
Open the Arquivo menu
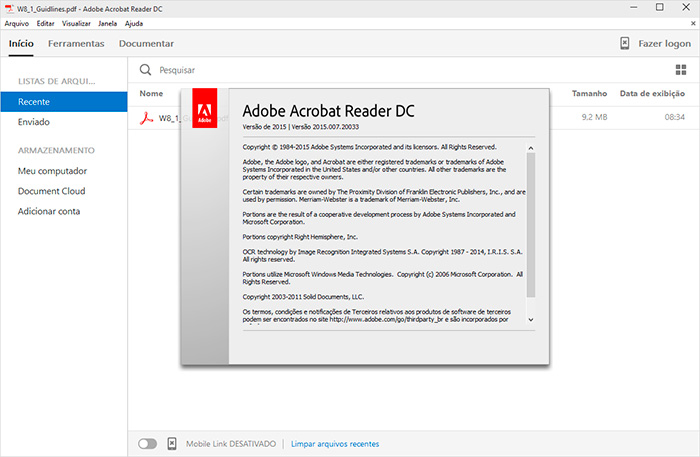click(x=17, y=24)
